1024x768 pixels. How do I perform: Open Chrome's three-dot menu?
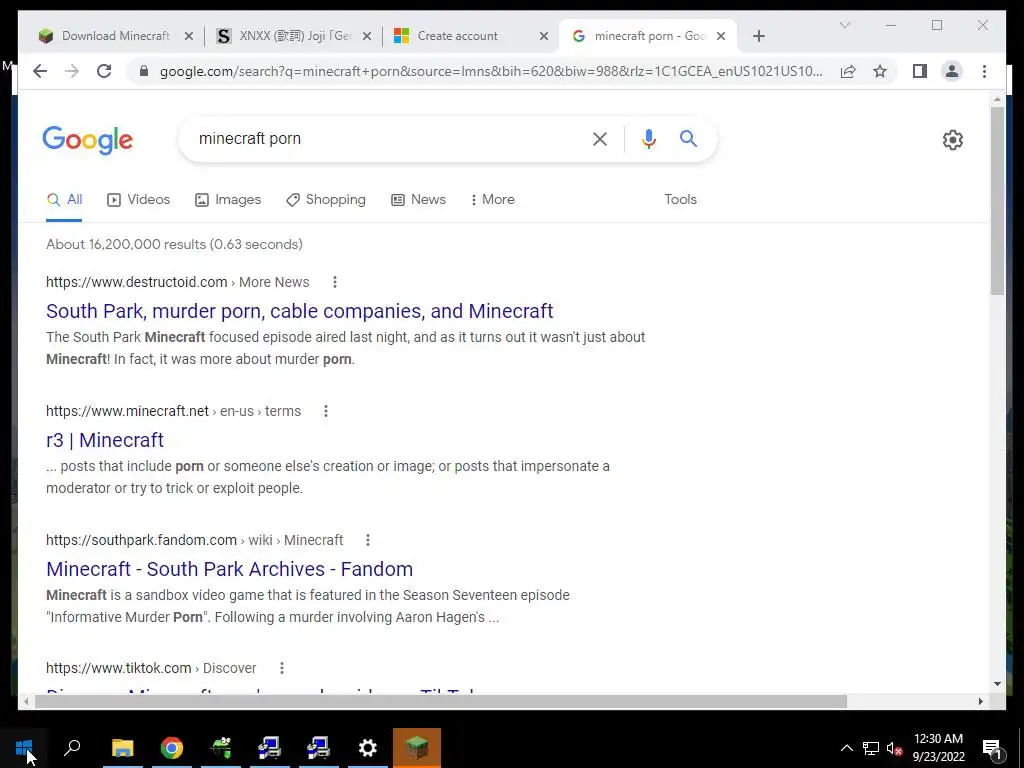984,71
